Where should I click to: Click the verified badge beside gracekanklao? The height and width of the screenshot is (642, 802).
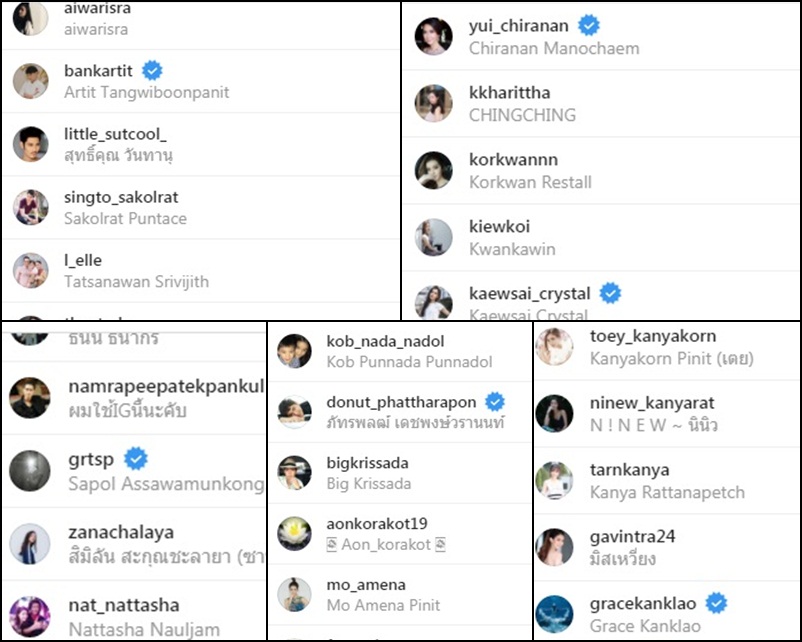(717, 603)
